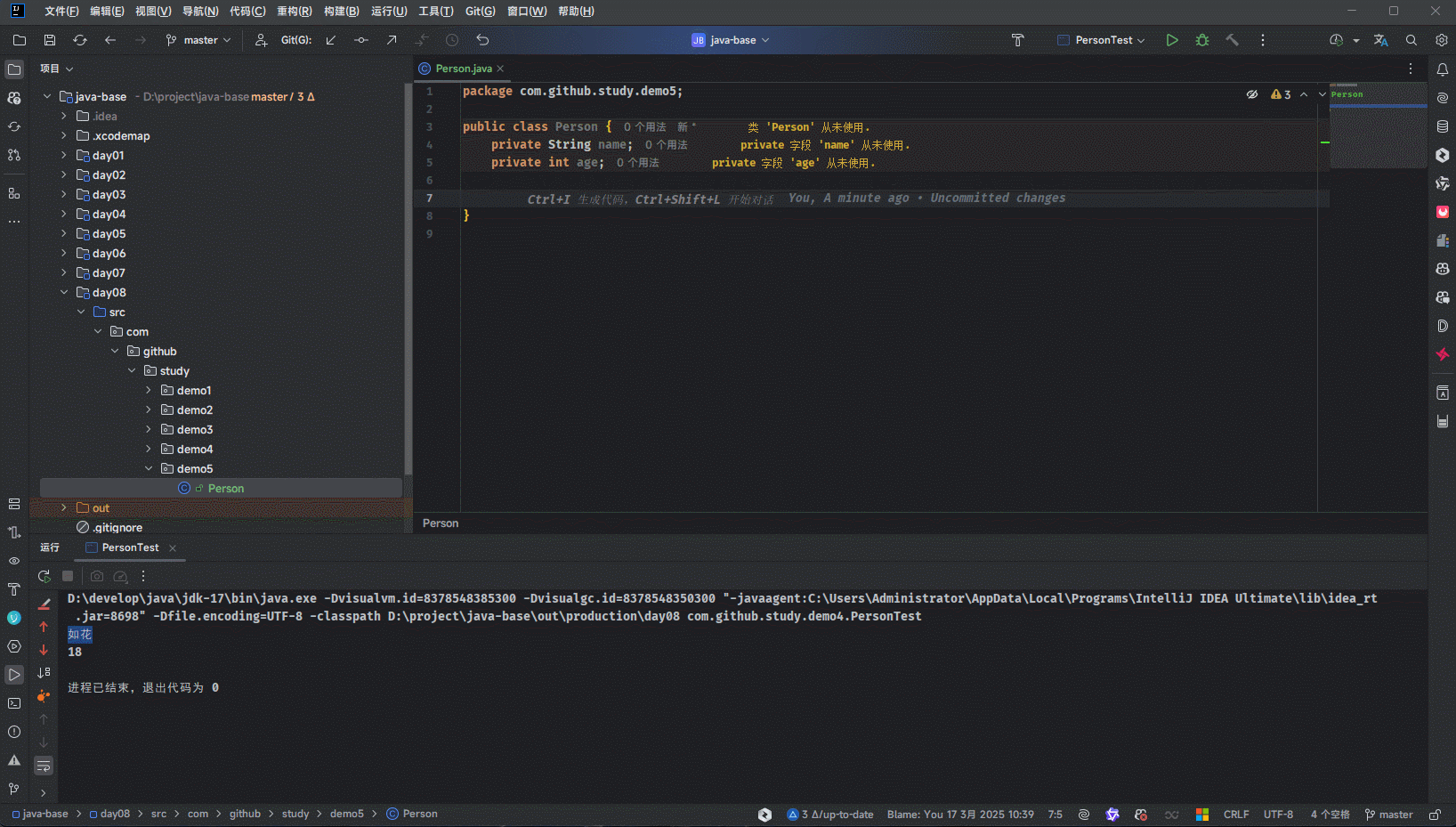1456x827 pixels.
Task: Open IDE settings gear icon
Action: pyautogui.click(x=1442, y=40)
